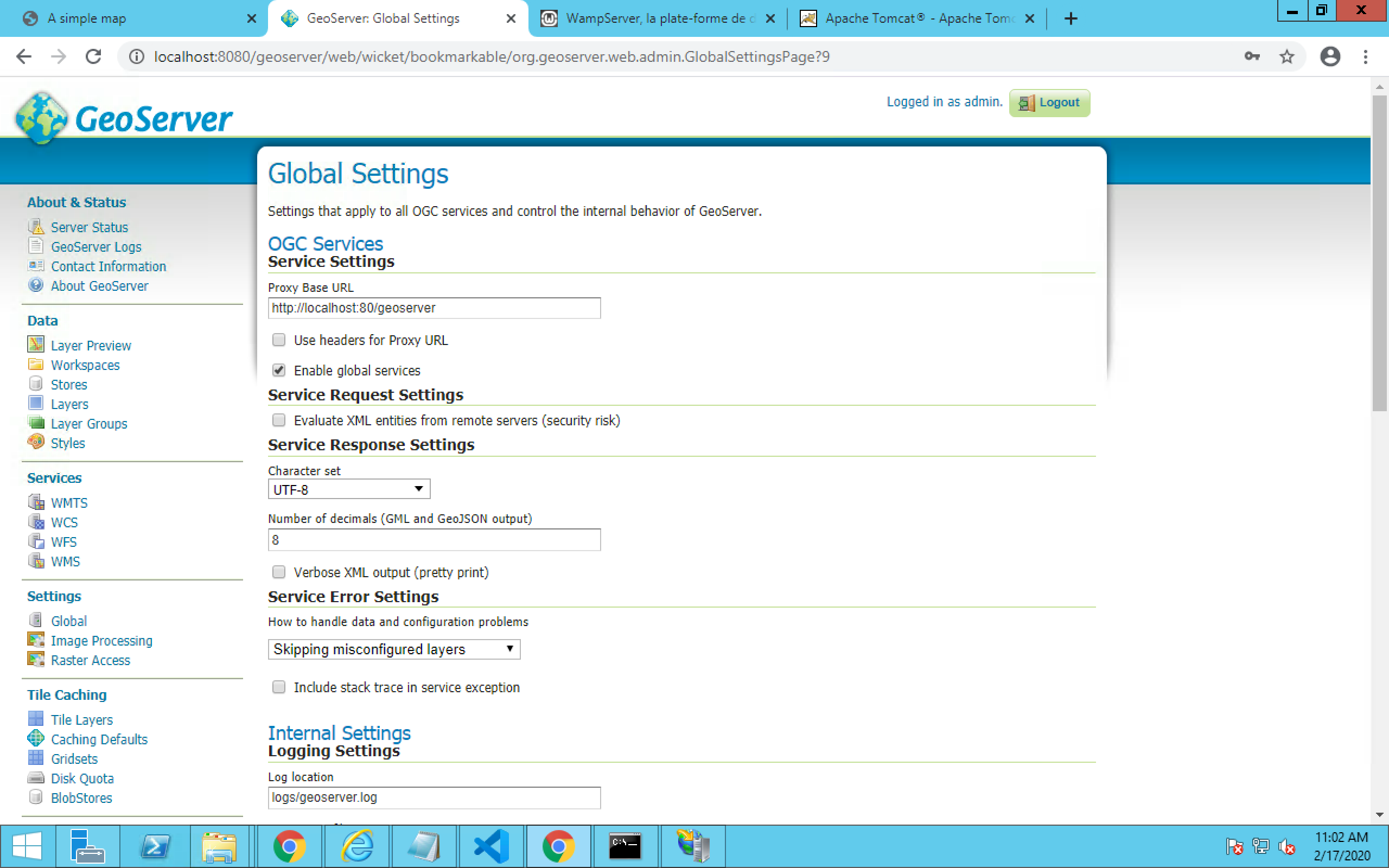Open Caching Defaults via its globe icon
Screen dimensions: 1389x868
pos(35,739)
